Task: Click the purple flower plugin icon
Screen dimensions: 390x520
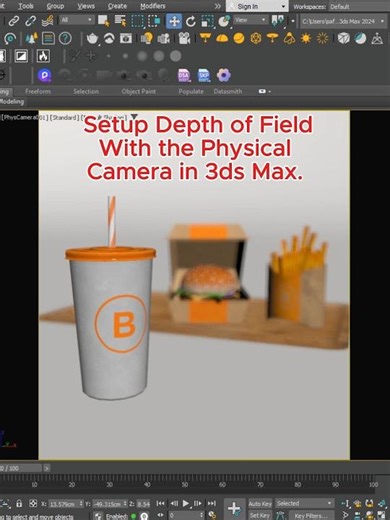Action: (x=224, y=75)
